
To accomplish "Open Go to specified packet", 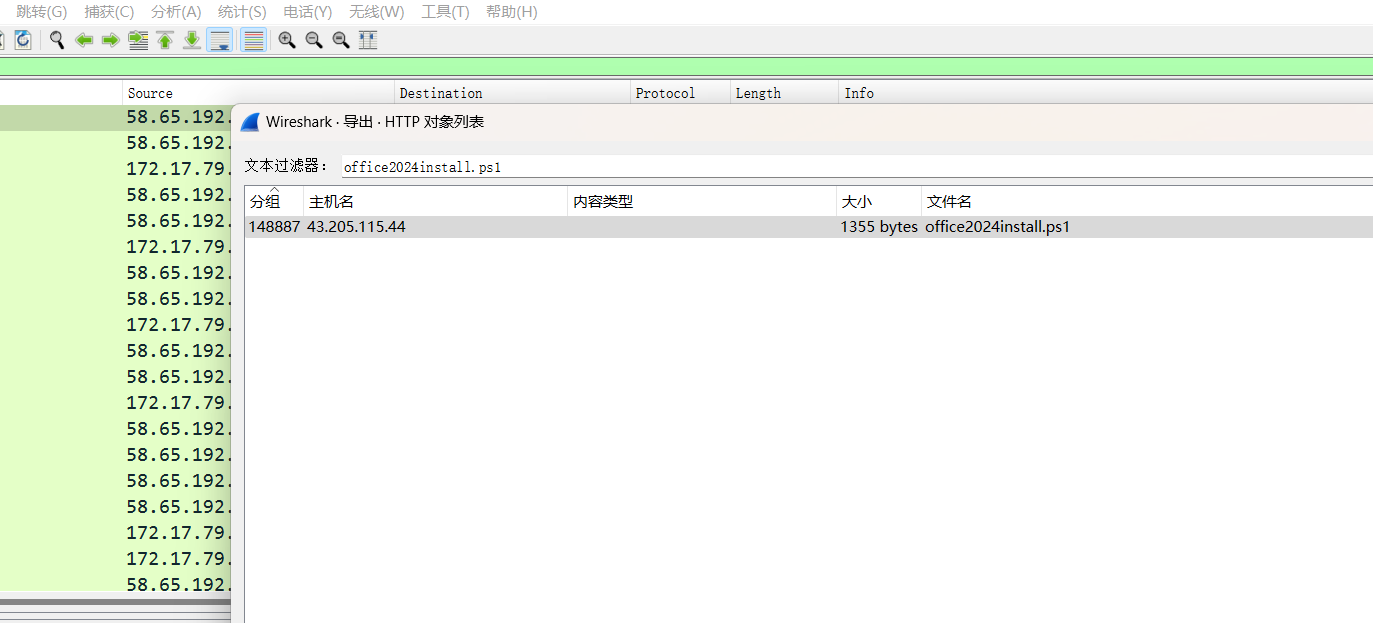I will tap(138, 40).
